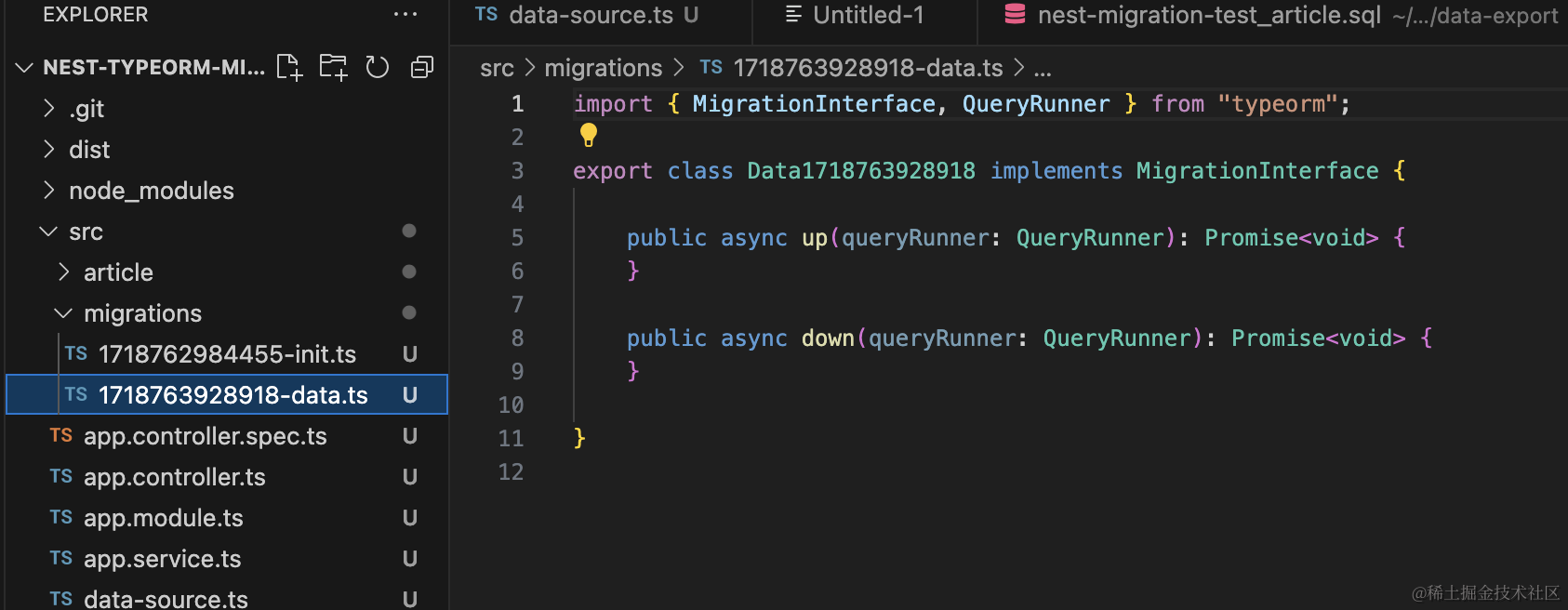Click the New Folder icon in Explorer
This screenshot has width=1568, height=610.
tap(333, 67)
